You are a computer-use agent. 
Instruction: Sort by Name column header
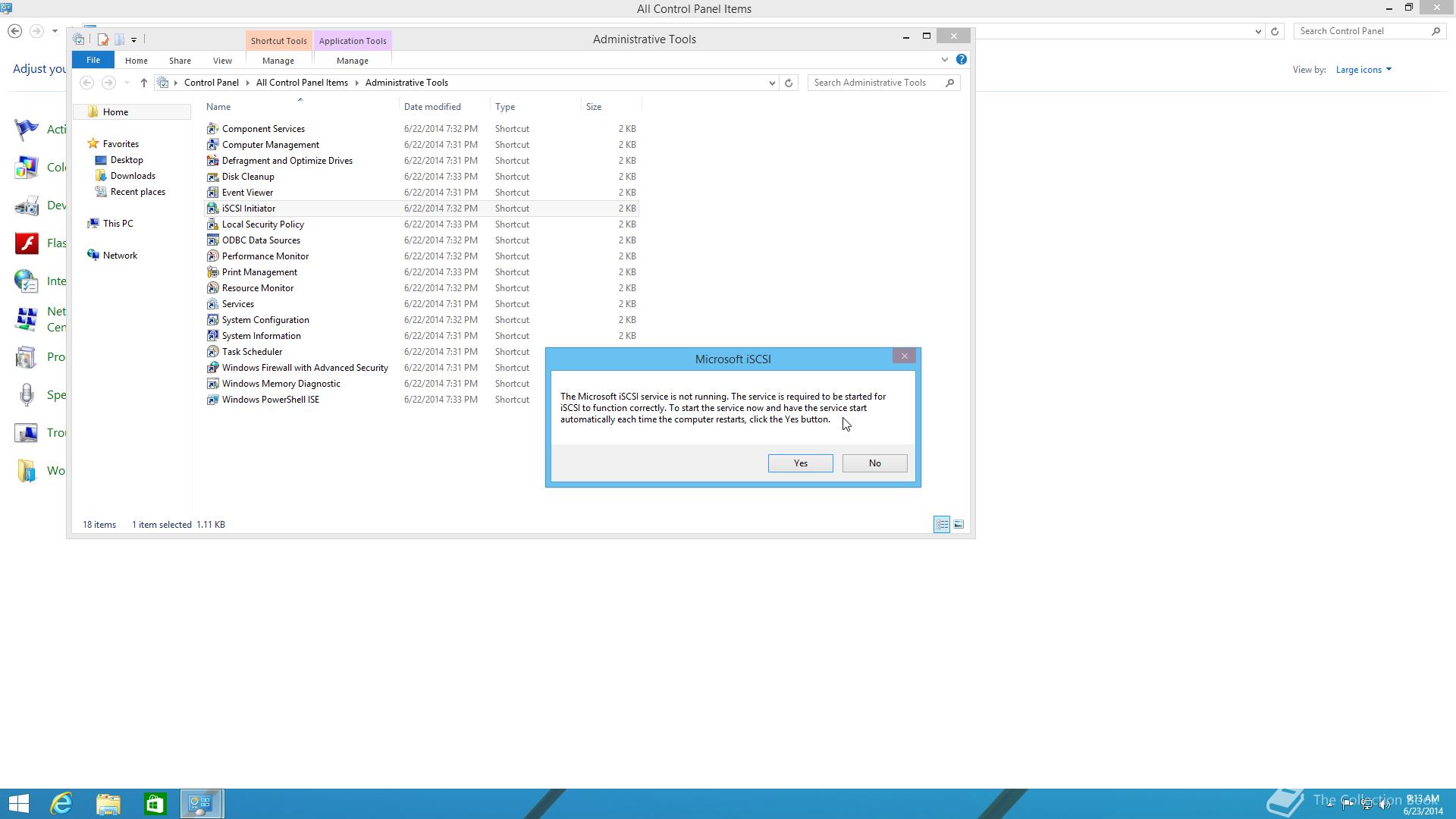(218, 107)
